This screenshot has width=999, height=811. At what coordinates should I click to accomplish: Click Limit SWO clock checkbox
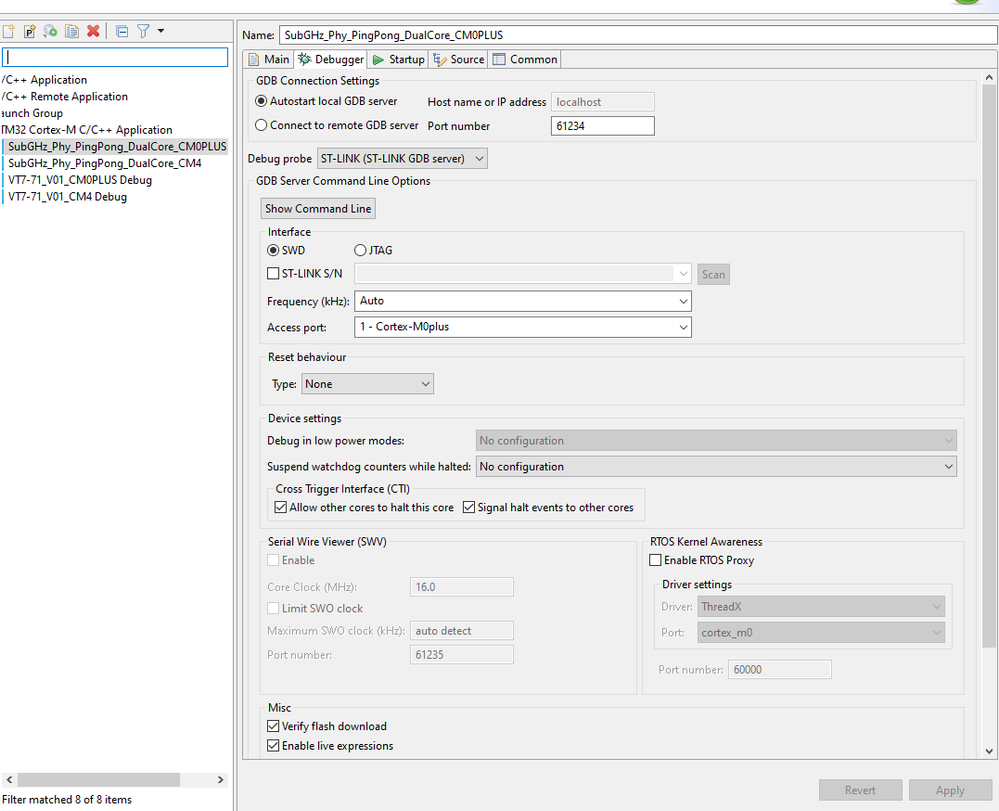pyautogui.click(x=273, y=608)
